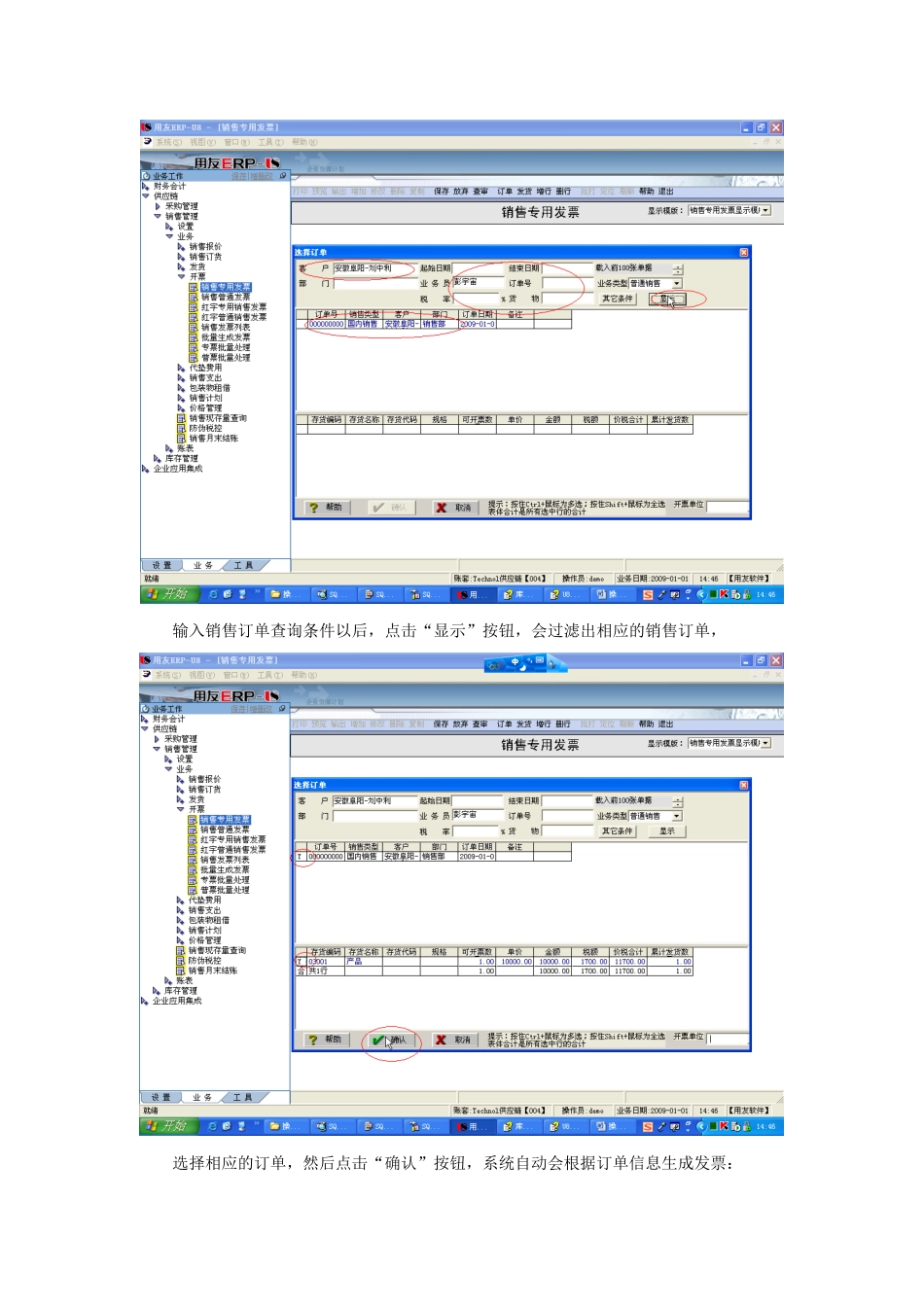Select order row 000000000 in first screenshot
924x1307 pixels.
(x=433, y=325)
